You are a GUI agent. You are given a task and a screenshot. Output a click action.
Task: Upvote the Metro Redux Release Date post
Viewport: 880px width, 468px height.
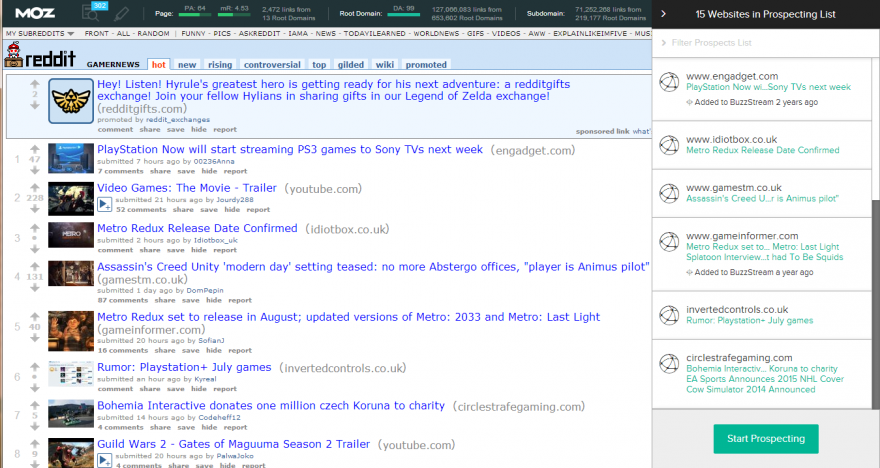pos(35,228)
